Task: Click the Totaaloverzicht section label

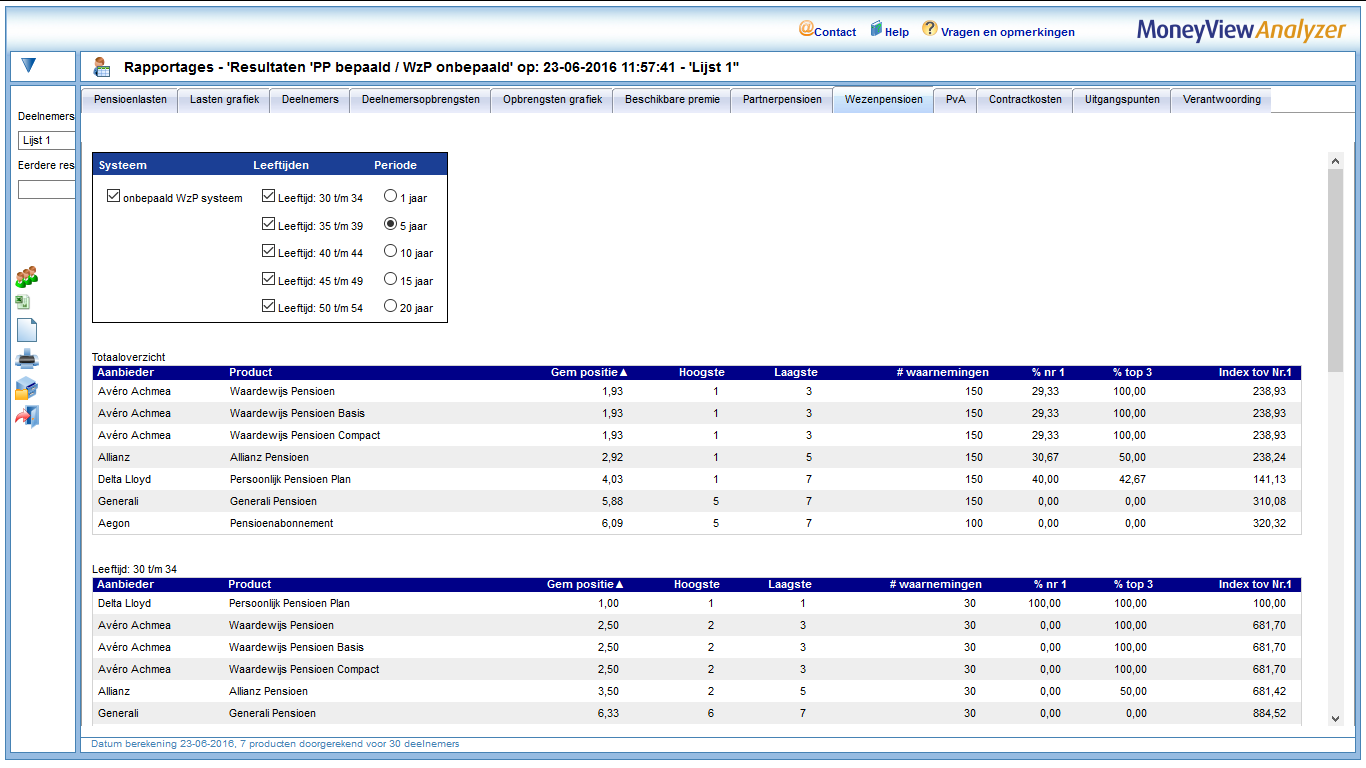Action: pyautogui.click(x=128, y=356)
